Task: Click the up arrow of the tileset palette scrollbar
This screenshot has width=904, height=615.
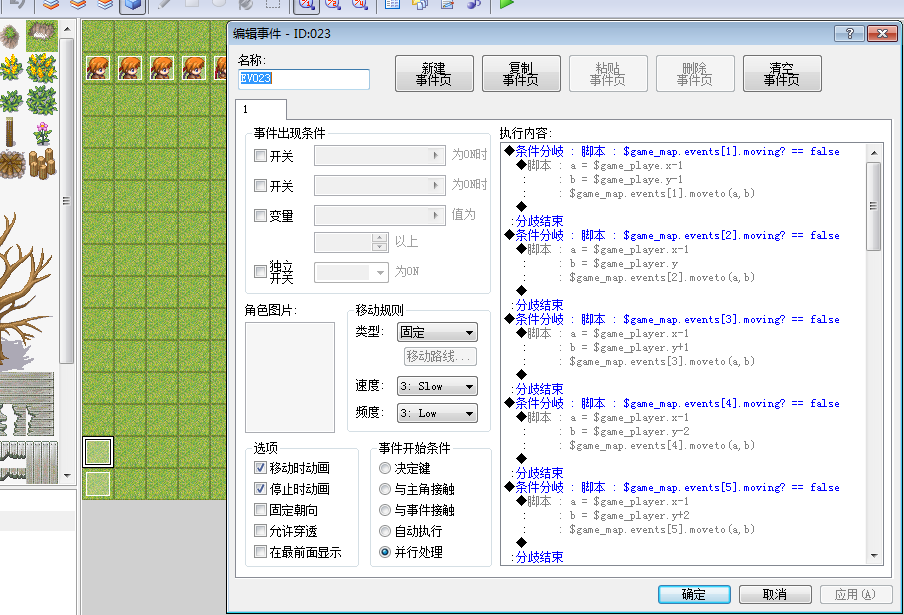Action: coord(67,29)
